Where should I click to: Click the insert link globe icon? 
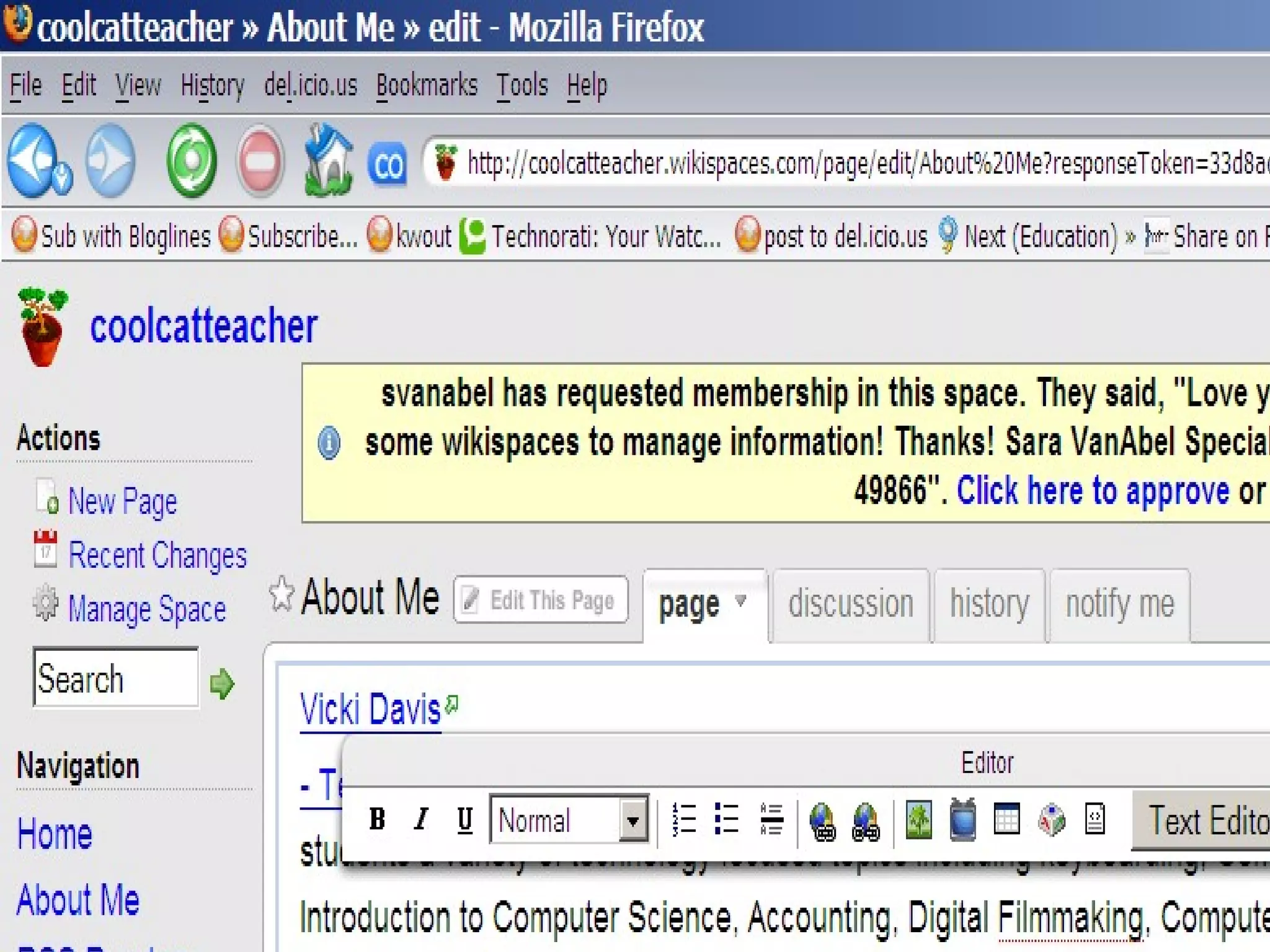[x=822, y=821]
